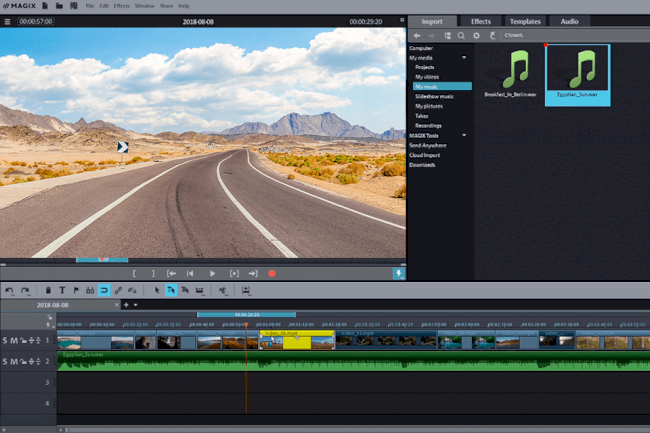This screenshot has height=433, width=650.
Task: Redo the last undone action
Action: [x=25, y=290]
